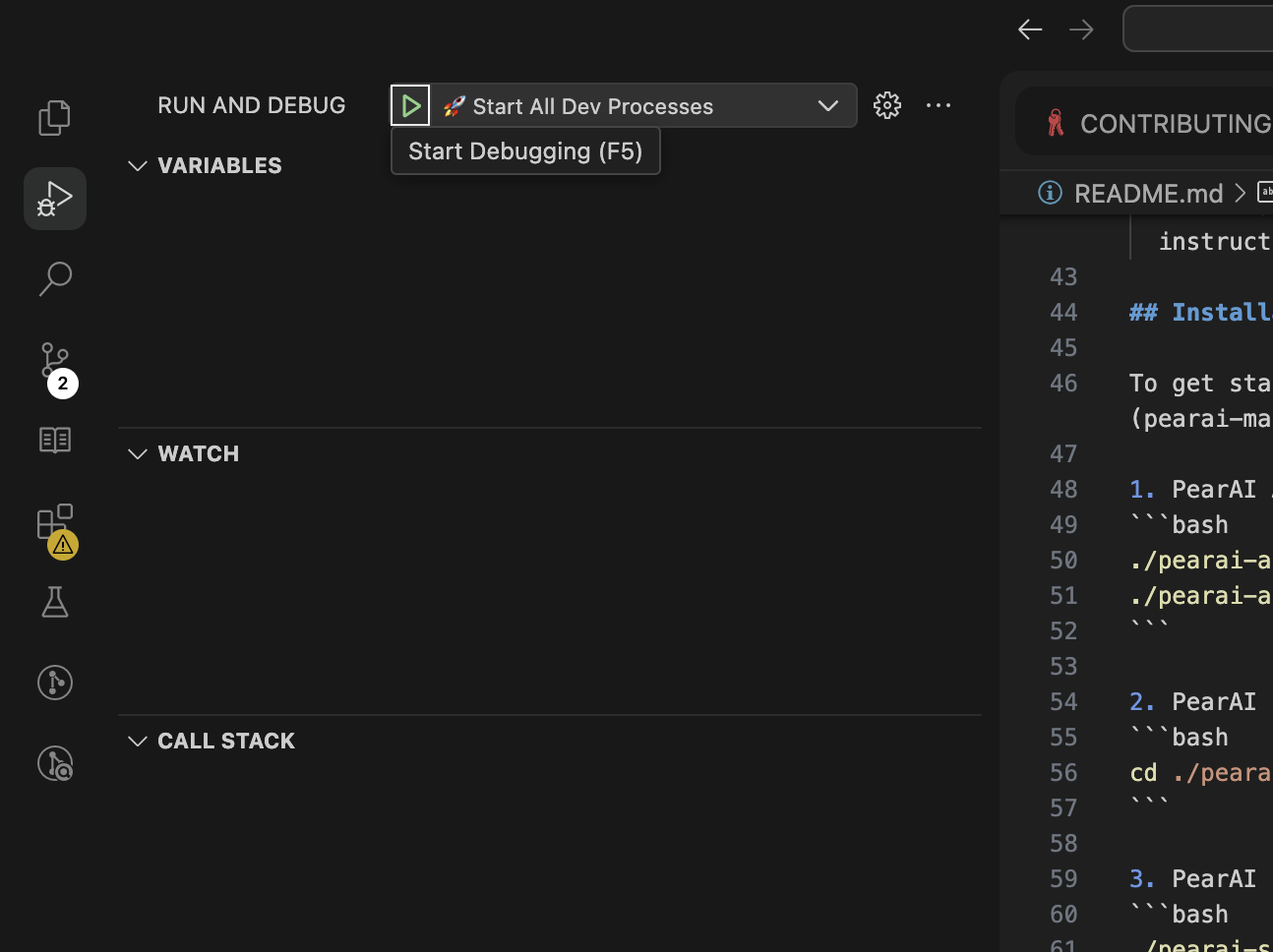Open the Testing flask icon

tap(55, 602)
